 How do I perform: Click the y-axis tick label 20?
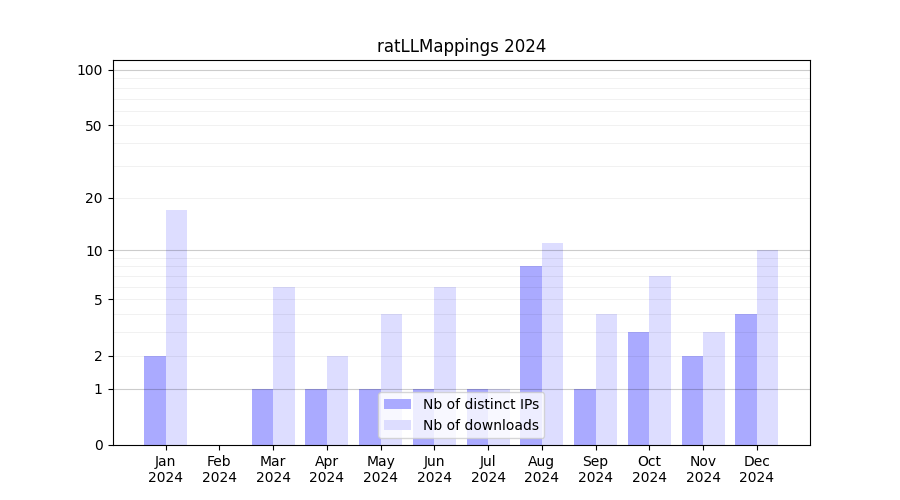coord(94,198)
